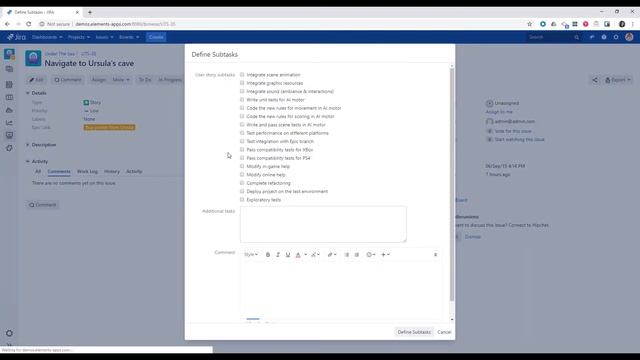Check 'Pass compatibility tests for PS4'
The height and width of the screenshot is (360, 640).
coord(242,158)
